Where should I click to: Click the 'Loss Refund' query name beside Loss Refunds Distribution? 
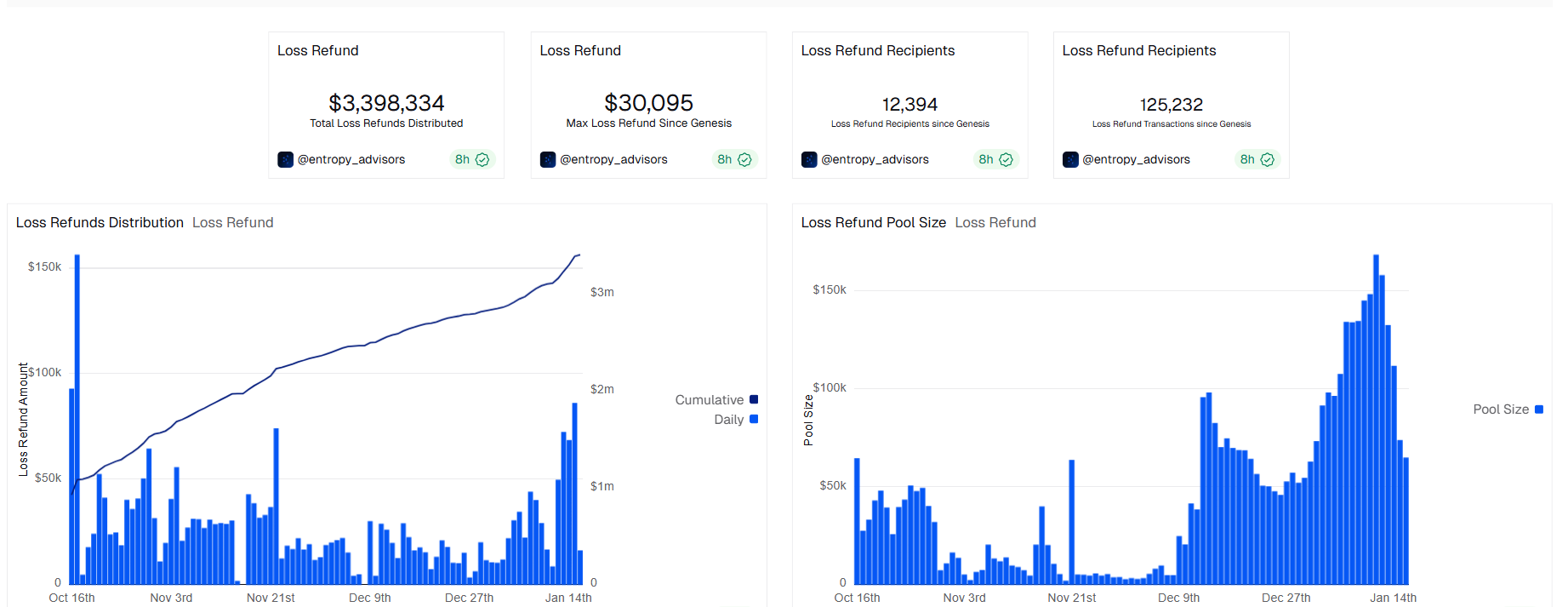tap(232, 222)
